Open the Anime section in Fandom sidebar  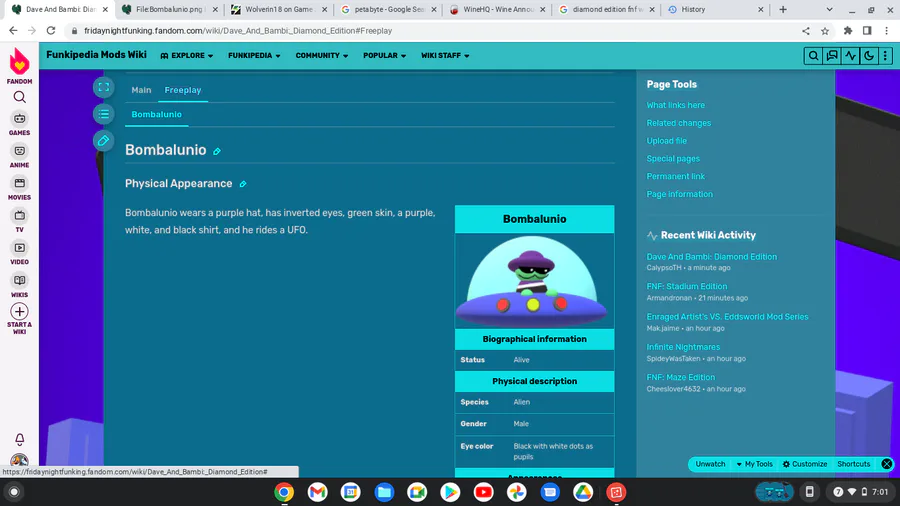[20, 156]
